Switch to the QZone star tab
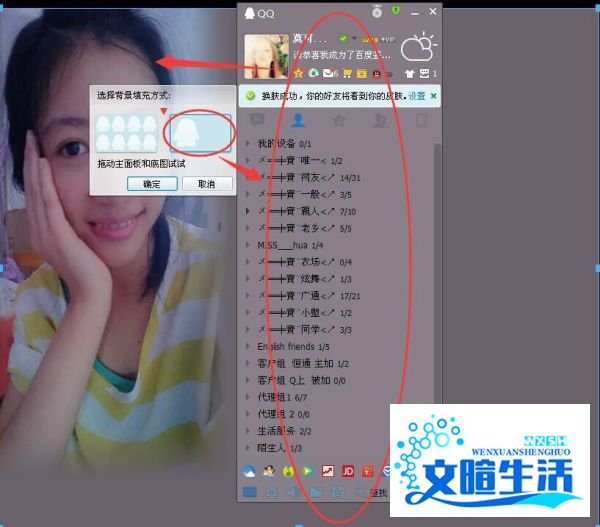600x527 pixels. [x=339, y=120]
